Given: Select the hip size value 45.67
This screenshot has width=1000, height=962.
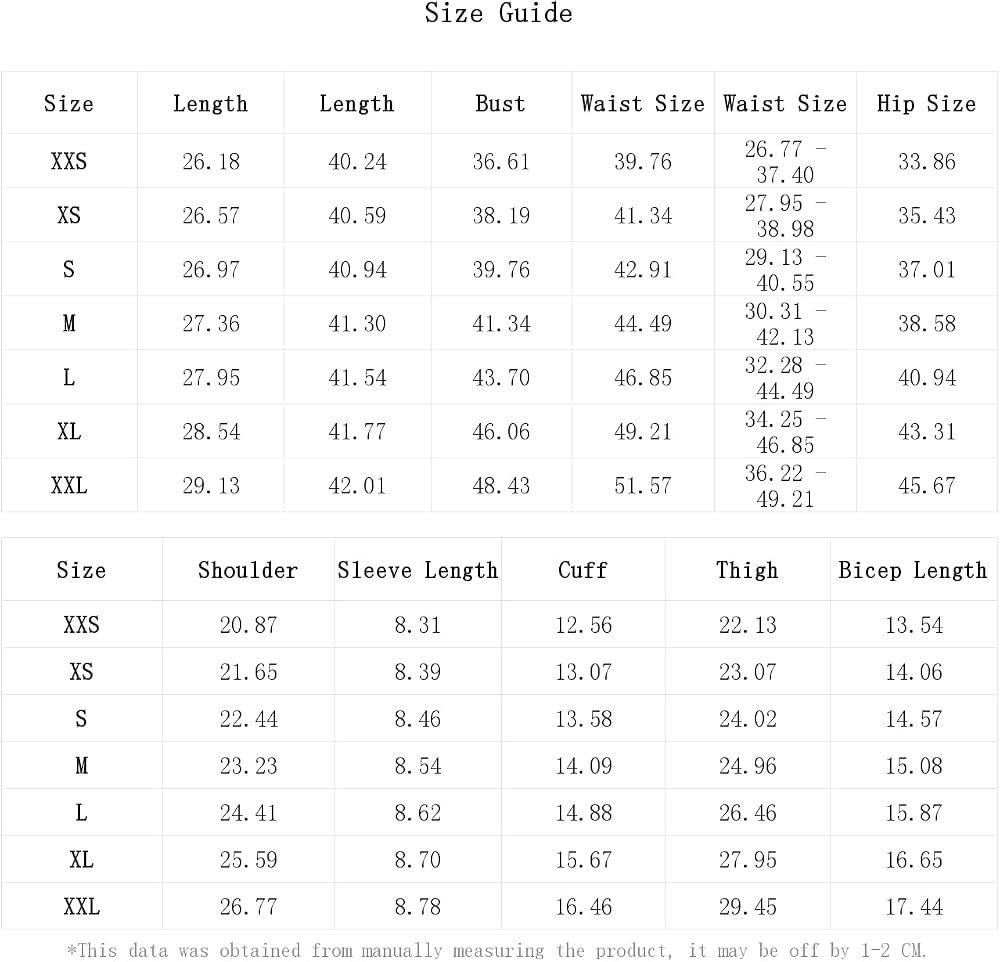Looking at the screenshot, I should (927, 486).
